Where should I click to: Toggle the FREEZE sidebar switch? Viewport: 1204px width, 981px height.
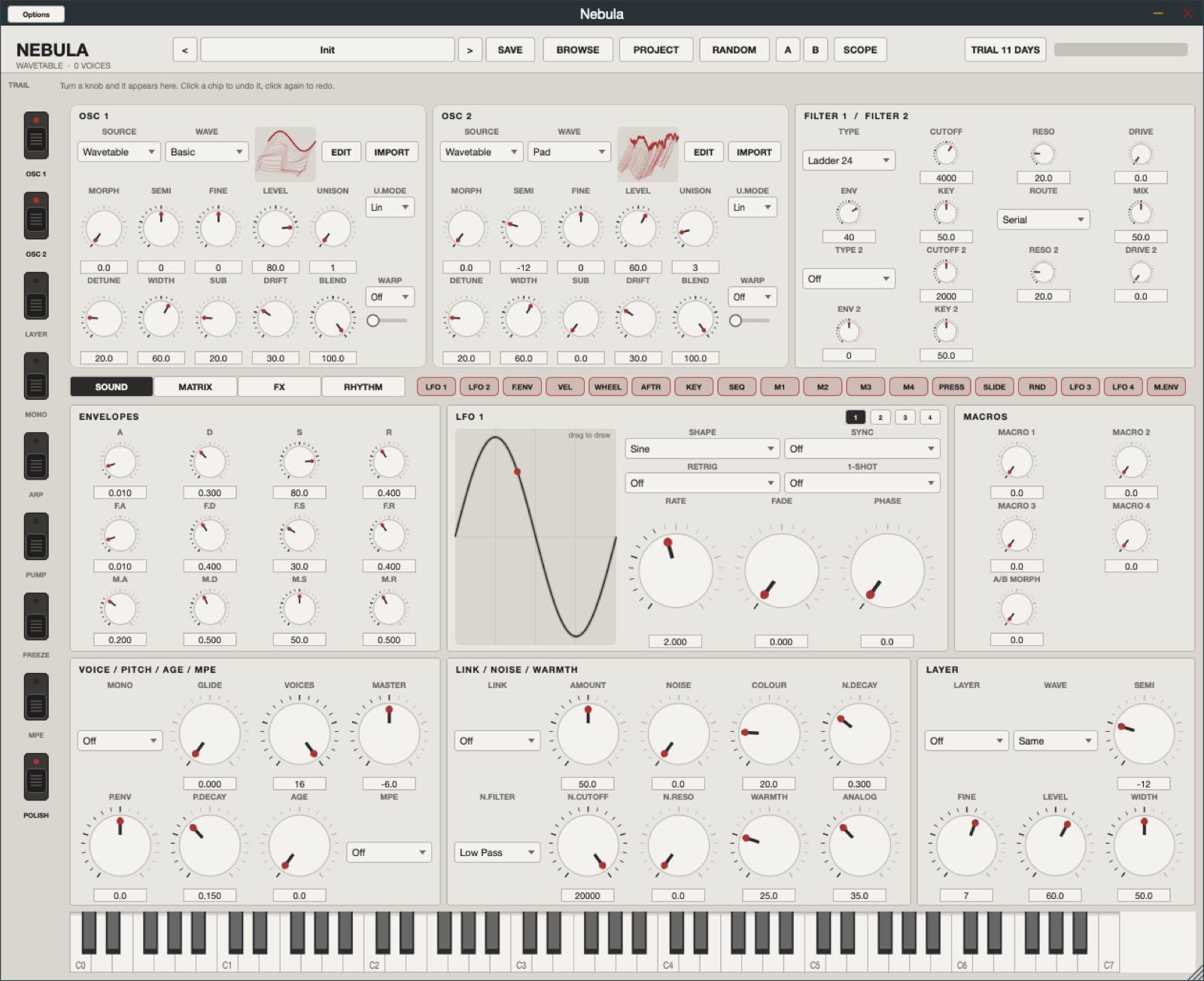(36, 617)
